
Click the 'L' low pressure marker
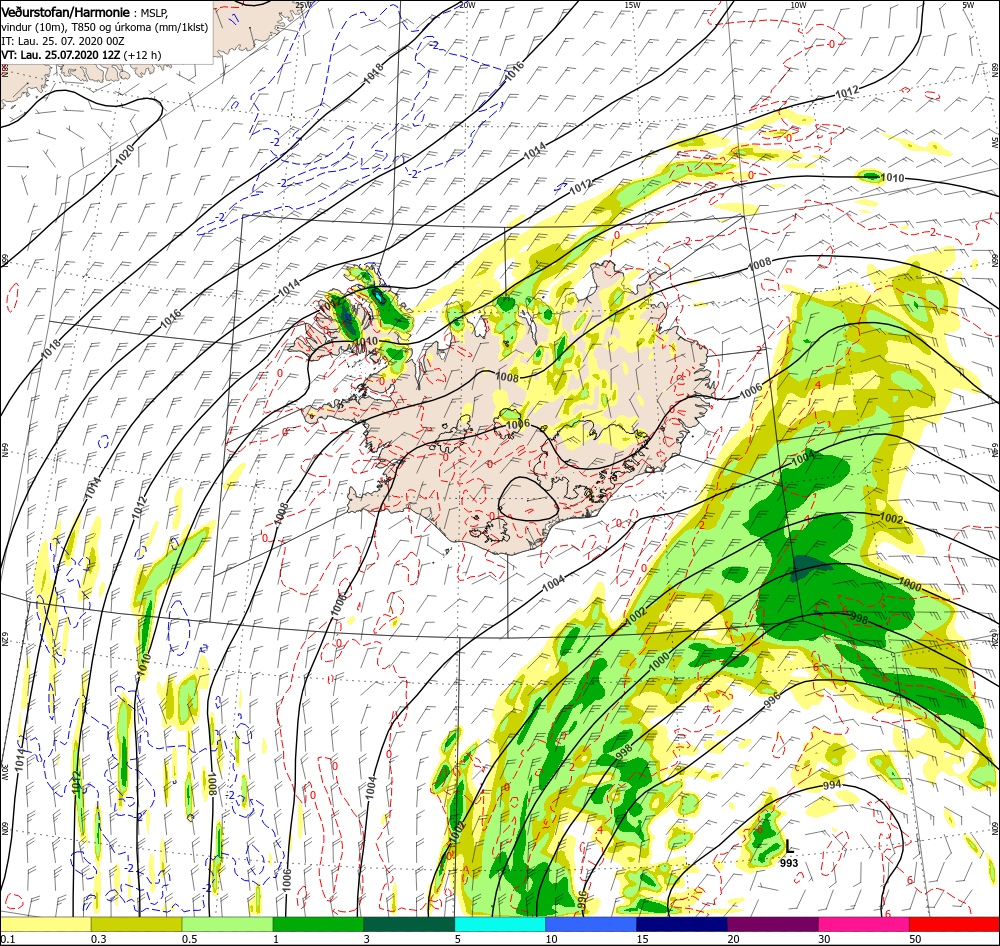click(x=789, y=847)
